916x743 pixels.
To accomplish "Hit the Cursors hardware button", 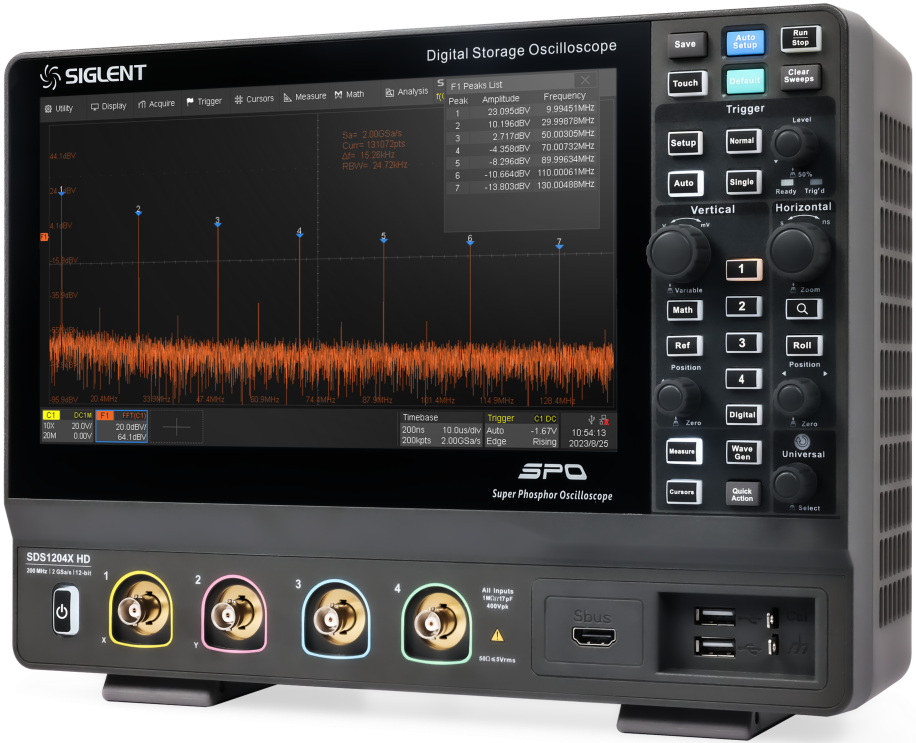I will [683, 492].
